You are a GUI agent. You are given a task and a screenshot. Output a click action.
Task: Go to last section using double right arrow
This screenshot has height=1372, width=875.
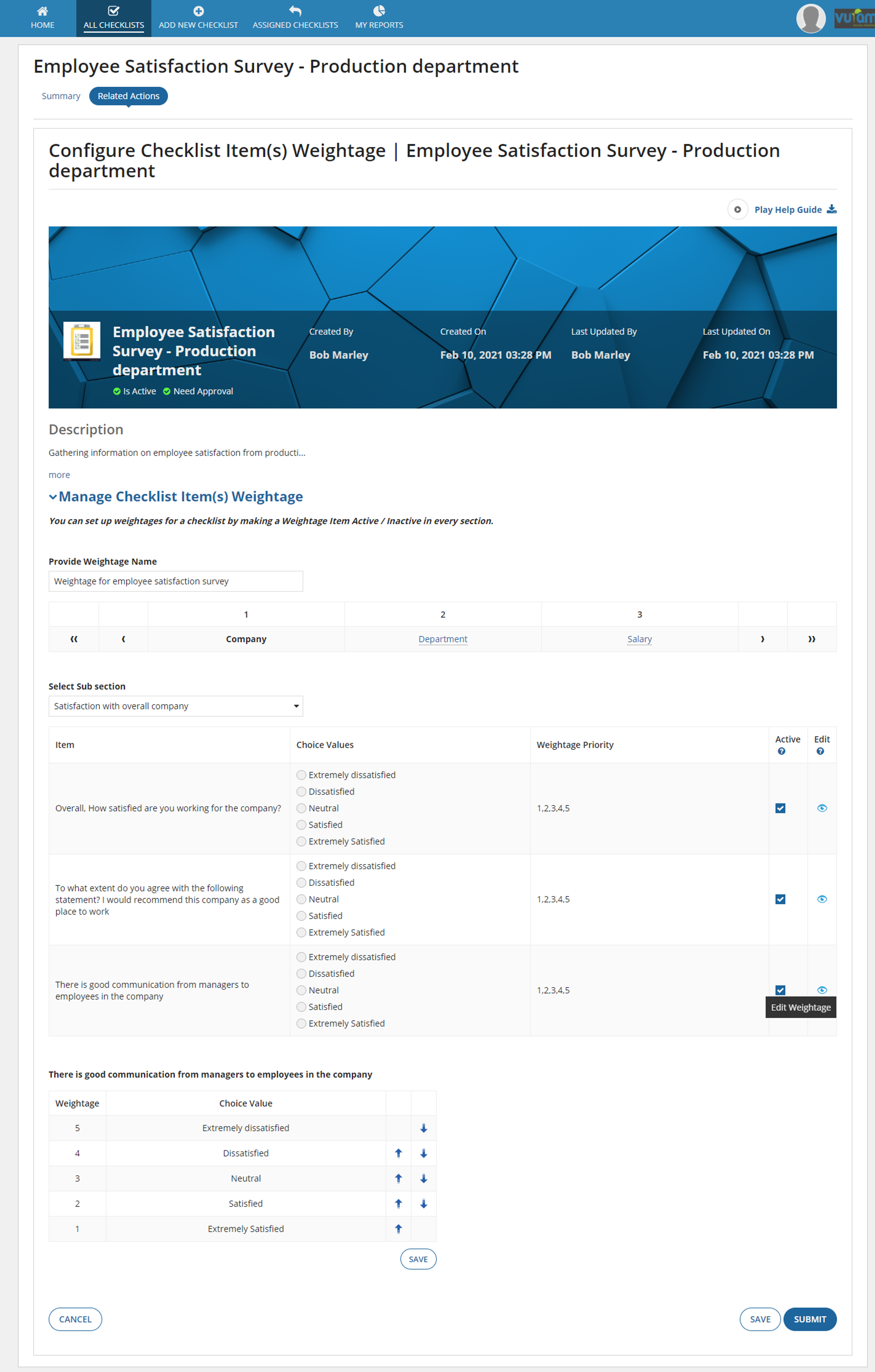tap(812, 639)
